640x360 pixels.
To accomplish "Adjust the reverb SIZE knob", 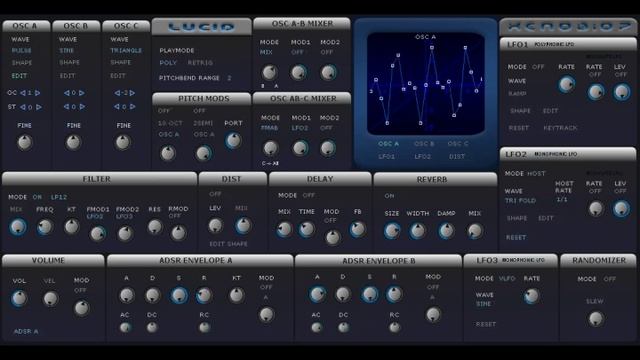I will coord(391,231).
